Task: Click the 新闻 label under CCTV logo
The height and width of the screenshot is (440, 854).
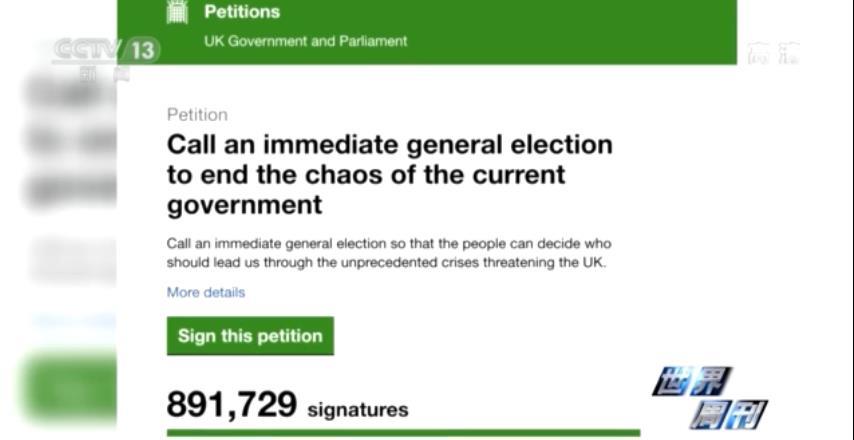Action: click(105, 73)
